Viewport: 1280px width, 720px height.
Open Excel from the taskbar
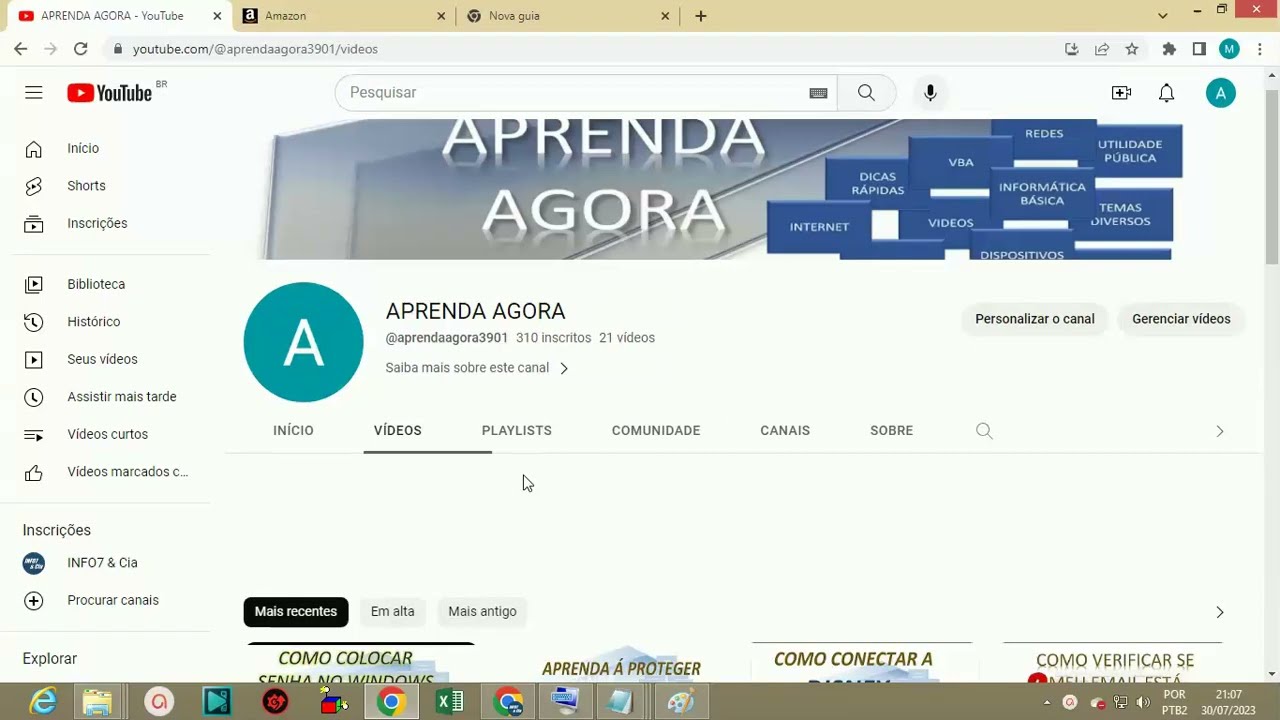pyautogui.click(x=450, y=702)
